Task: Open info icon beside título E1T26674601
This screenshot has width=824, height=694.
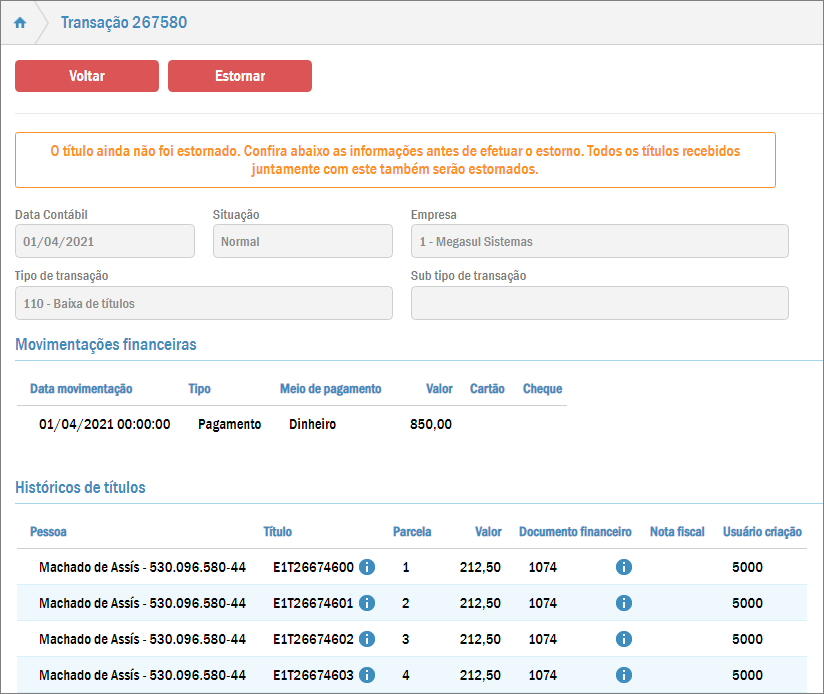Action: click(x=367, y=603)
